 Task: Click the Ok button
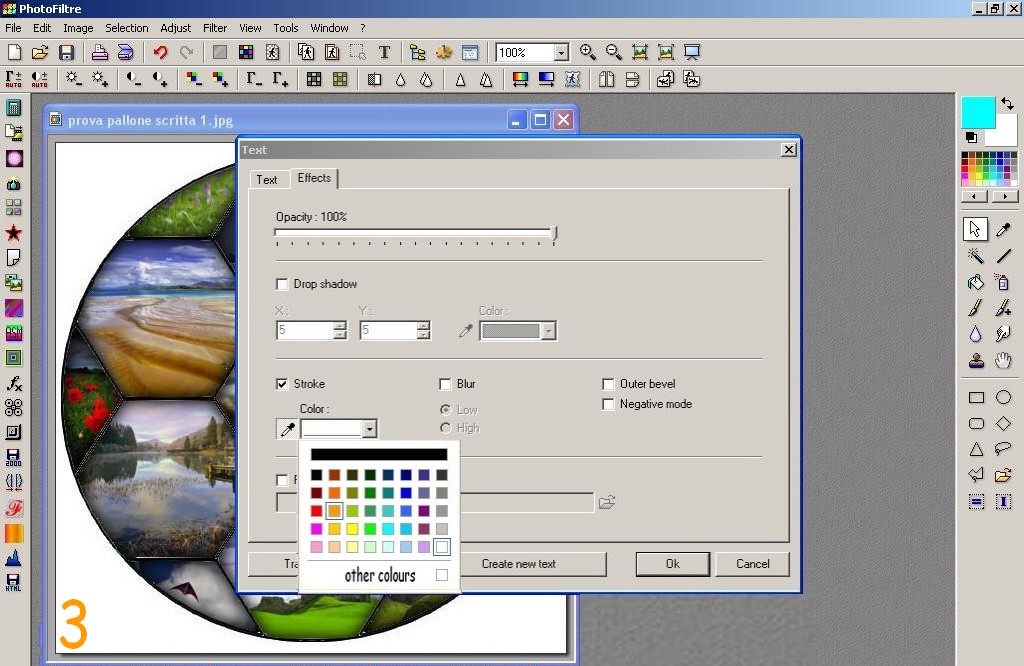673,564
